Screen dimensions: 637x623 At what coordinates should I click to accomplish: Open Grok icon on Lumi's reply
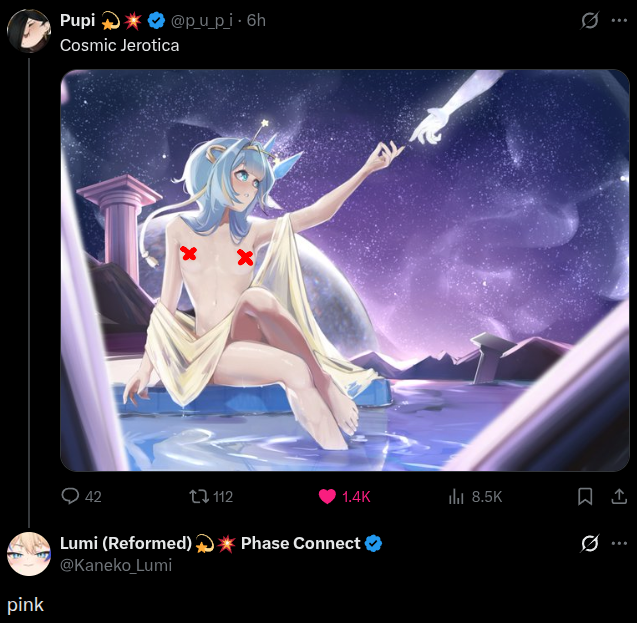pos(589,543)
